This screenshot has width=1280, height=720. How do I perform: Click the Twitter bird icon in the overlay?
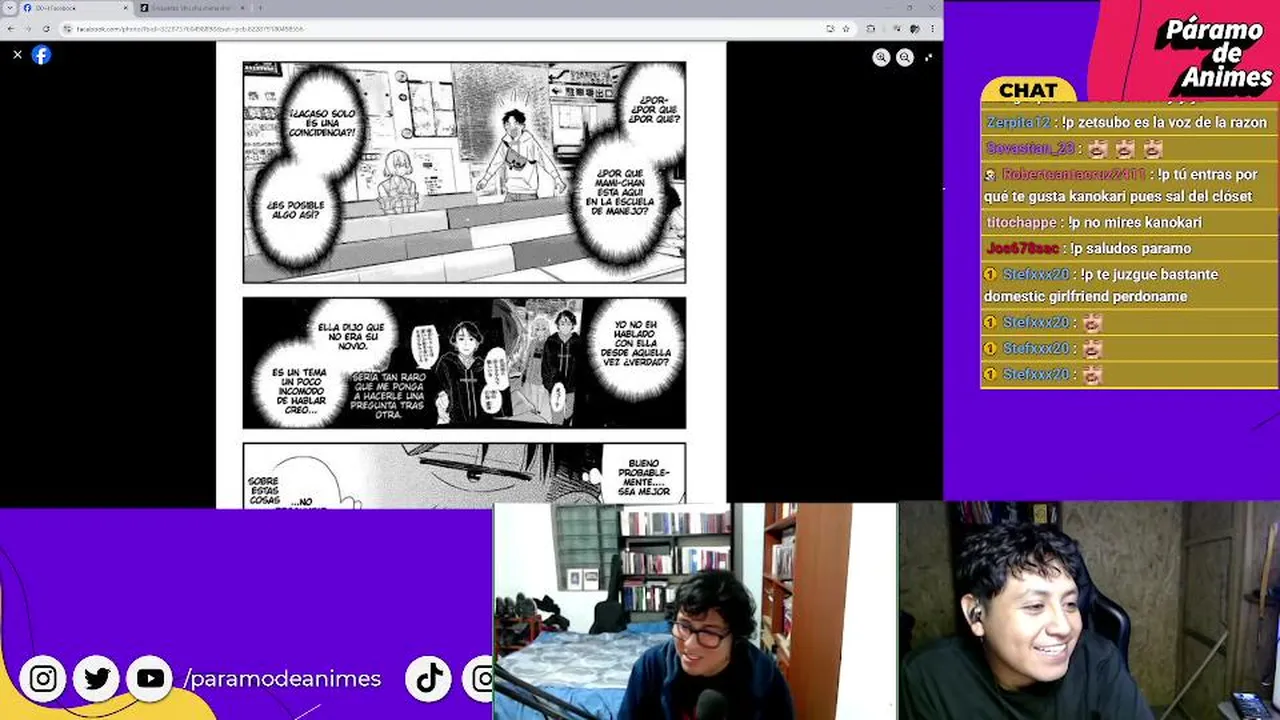[x=97, y=679]
